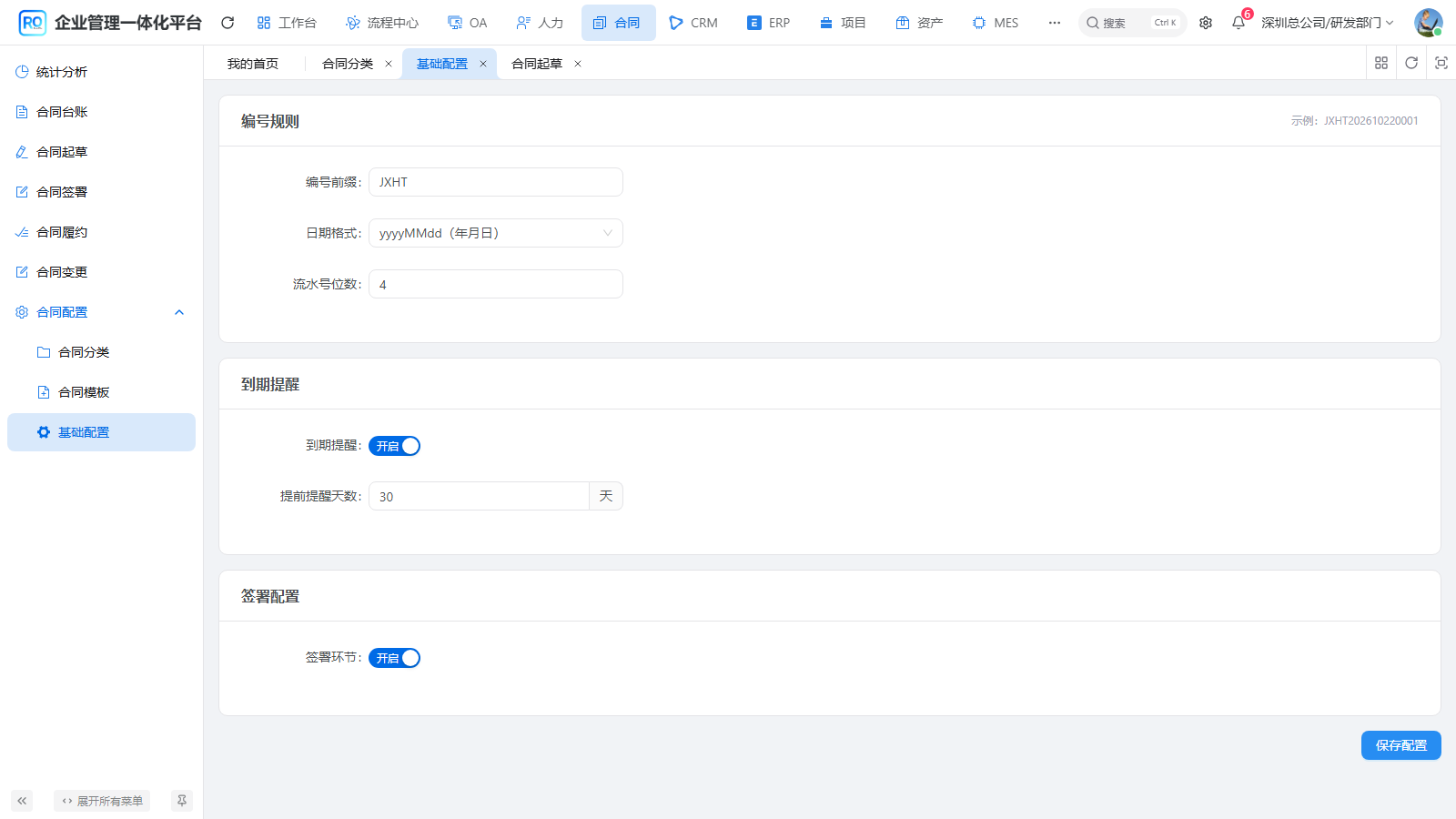Open 合同签署 sidebar item
Screen dimensions: 1456x819
101,192
